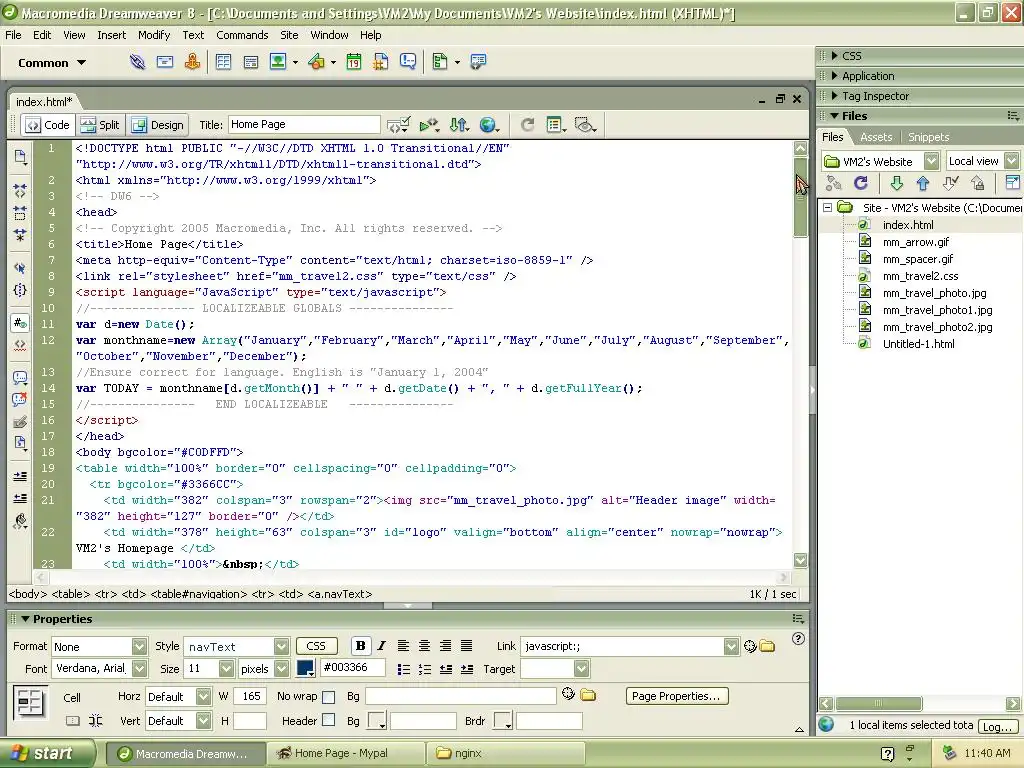1024x768 pixels.
Task: Enable the No wrap checkbox
Action: (328, 697)
